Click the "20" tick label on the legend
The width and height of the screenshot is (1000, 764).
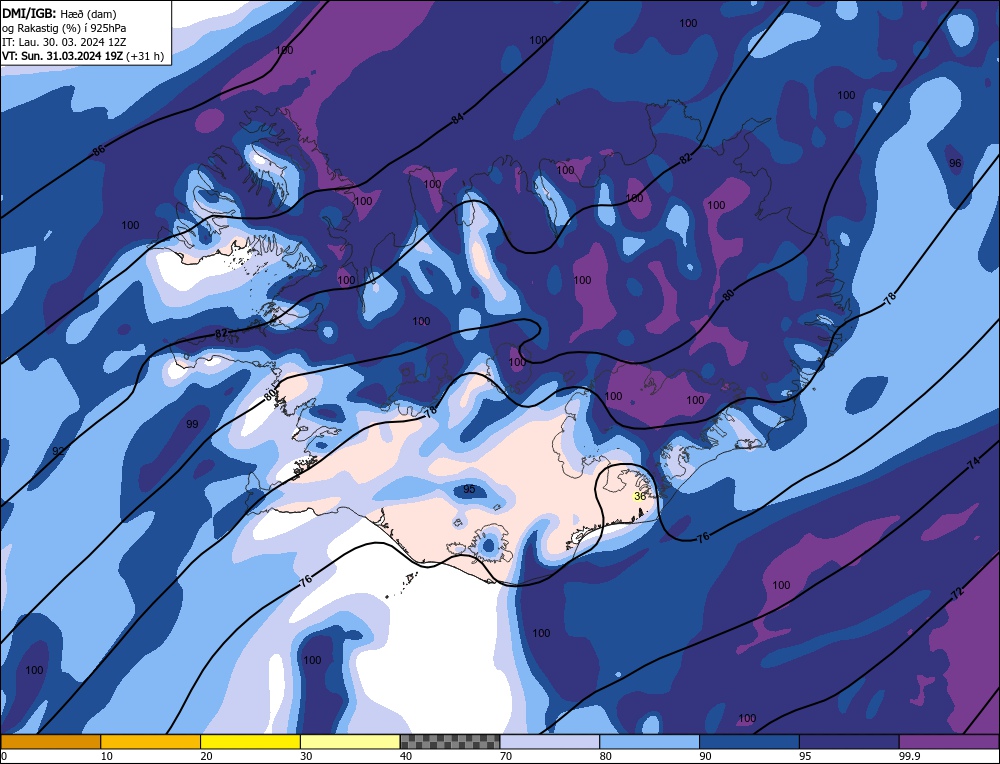[207, 756]
